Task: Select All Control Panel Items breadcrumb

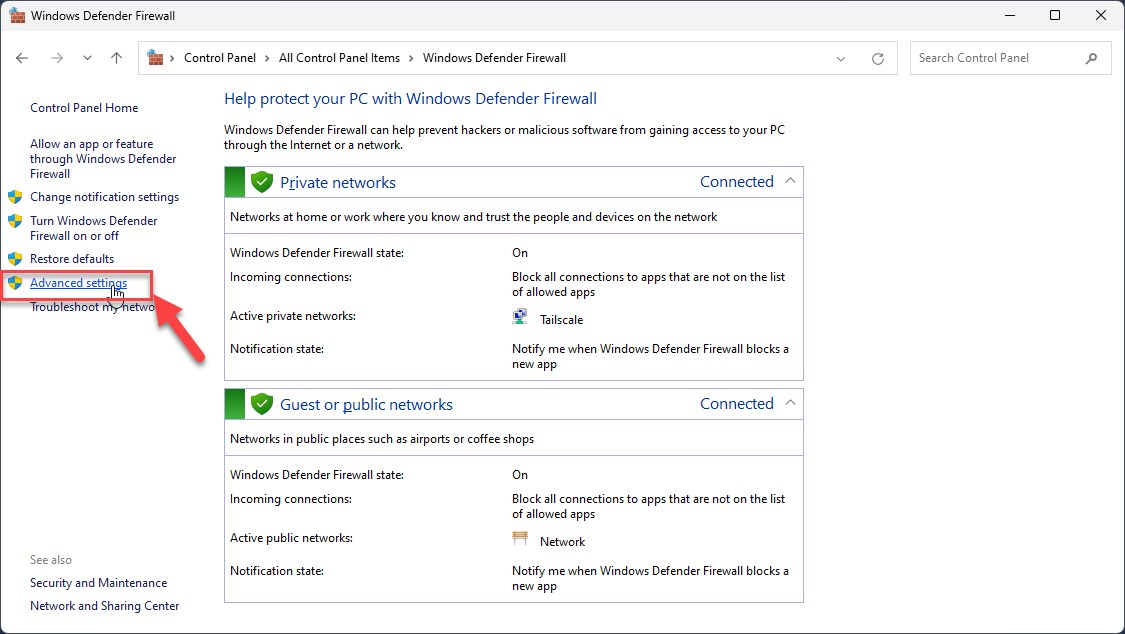Action: (339, 58)
